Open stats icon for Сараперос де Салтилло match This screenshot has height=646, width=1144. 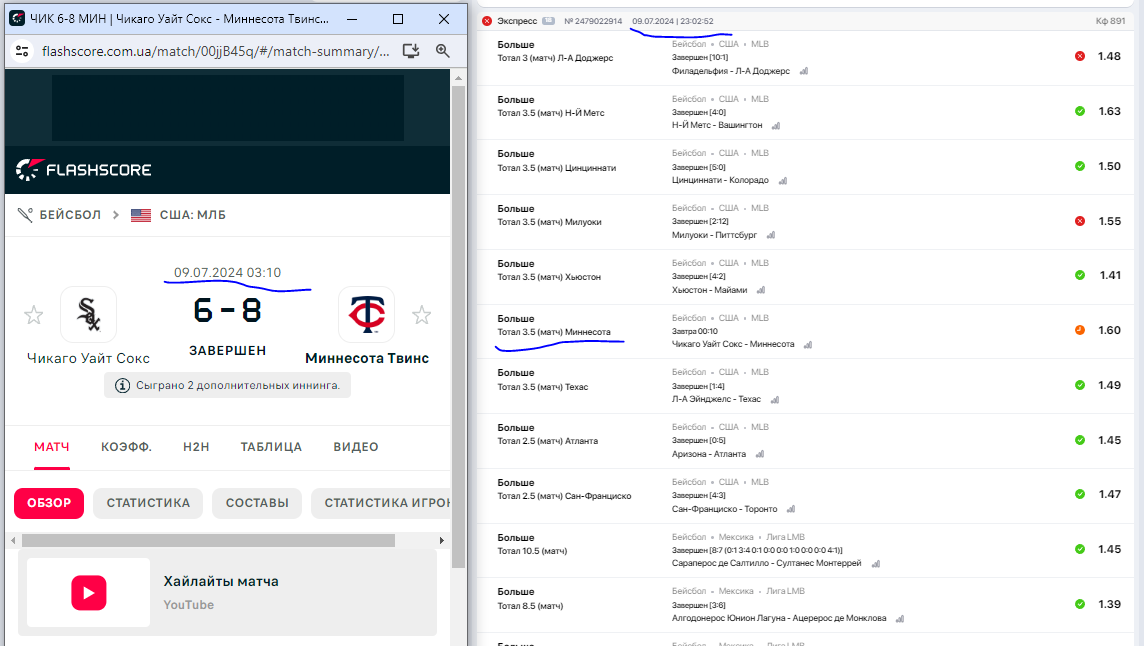pyautogui.click(x=876, y=564)
